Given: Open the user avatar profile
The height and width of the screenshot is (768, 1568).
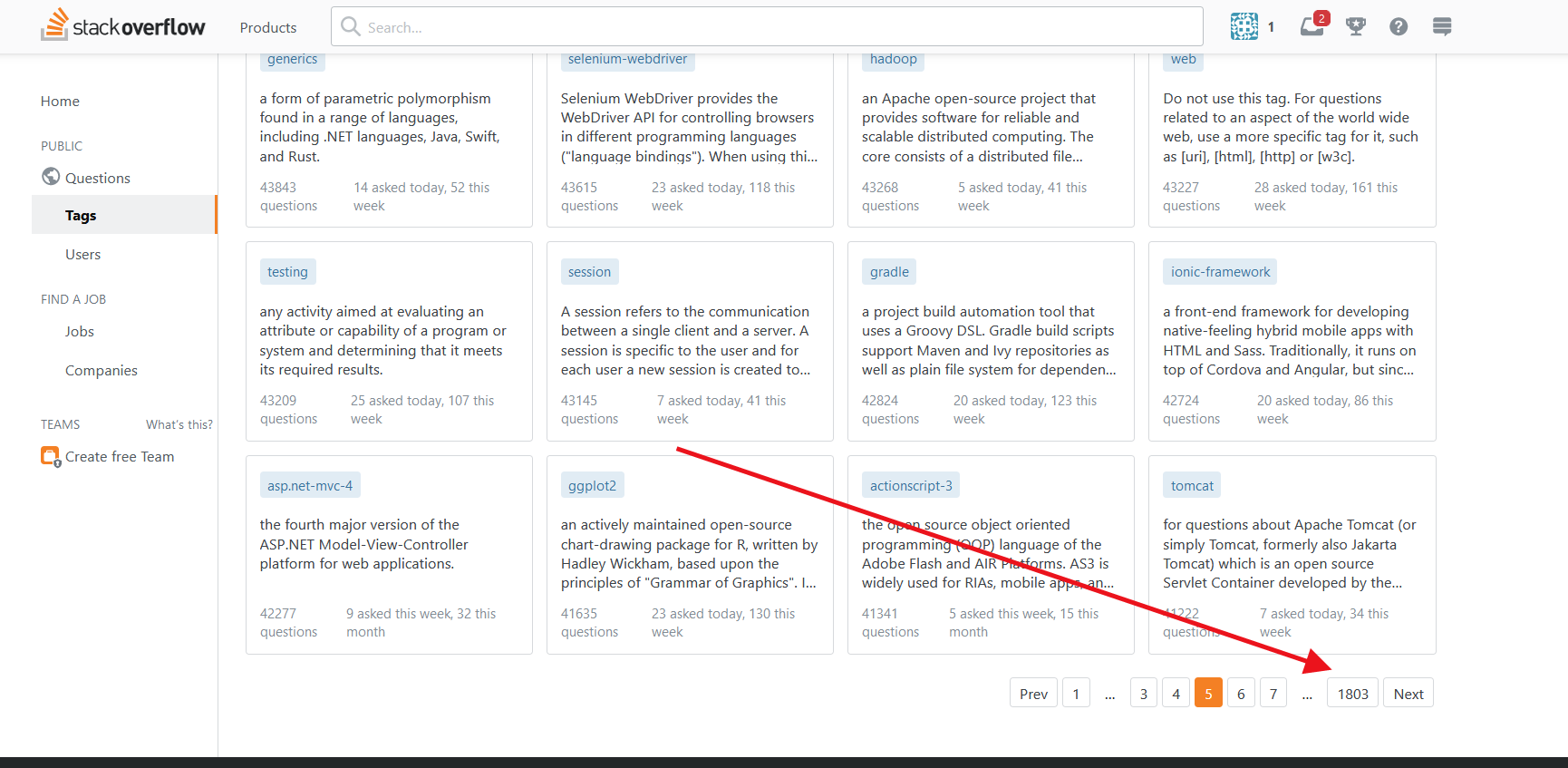Looking at the screenshot, I should [1244, 26].
